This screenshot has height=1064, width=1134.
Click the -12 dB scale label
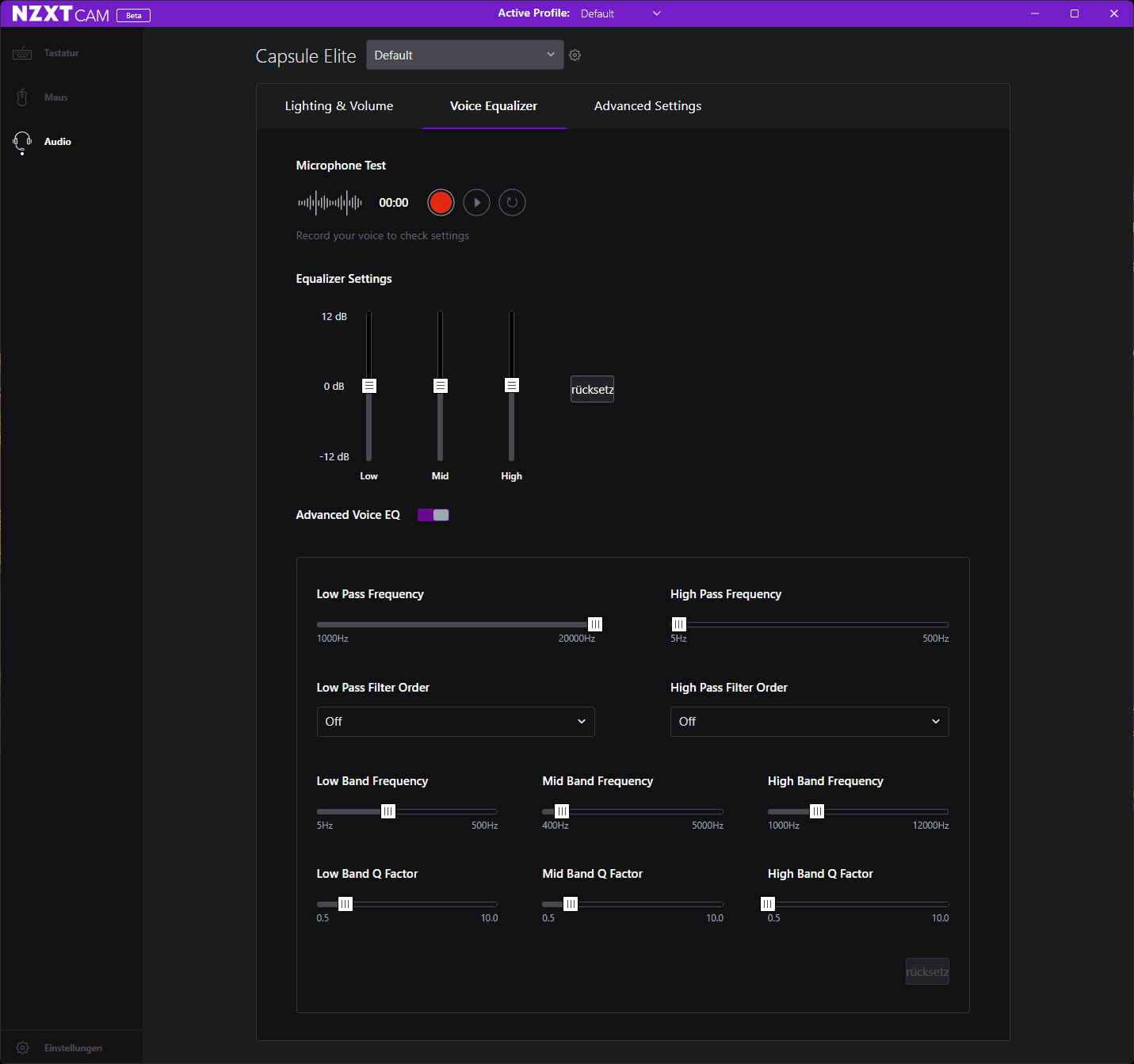334,457
